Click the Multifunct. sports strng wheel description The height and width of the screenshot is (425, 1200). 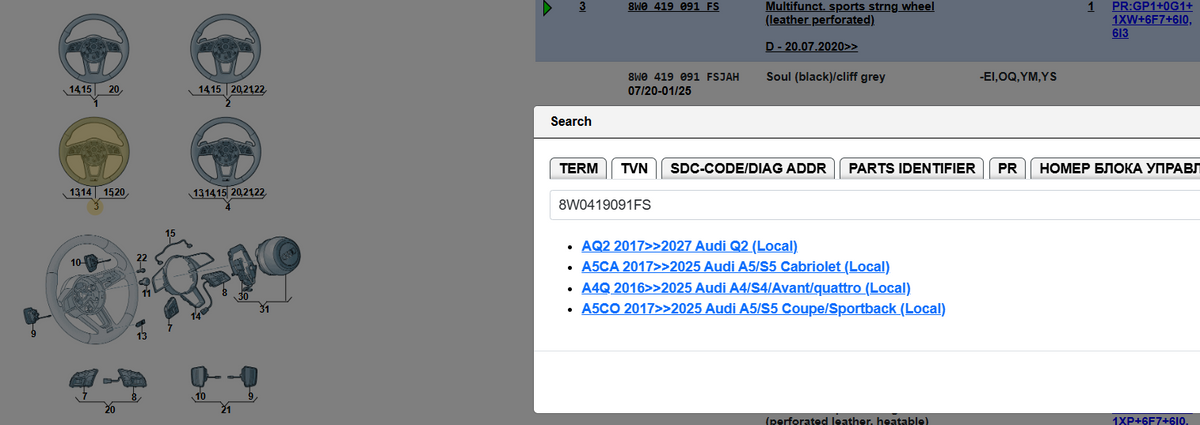coord(849,13)
